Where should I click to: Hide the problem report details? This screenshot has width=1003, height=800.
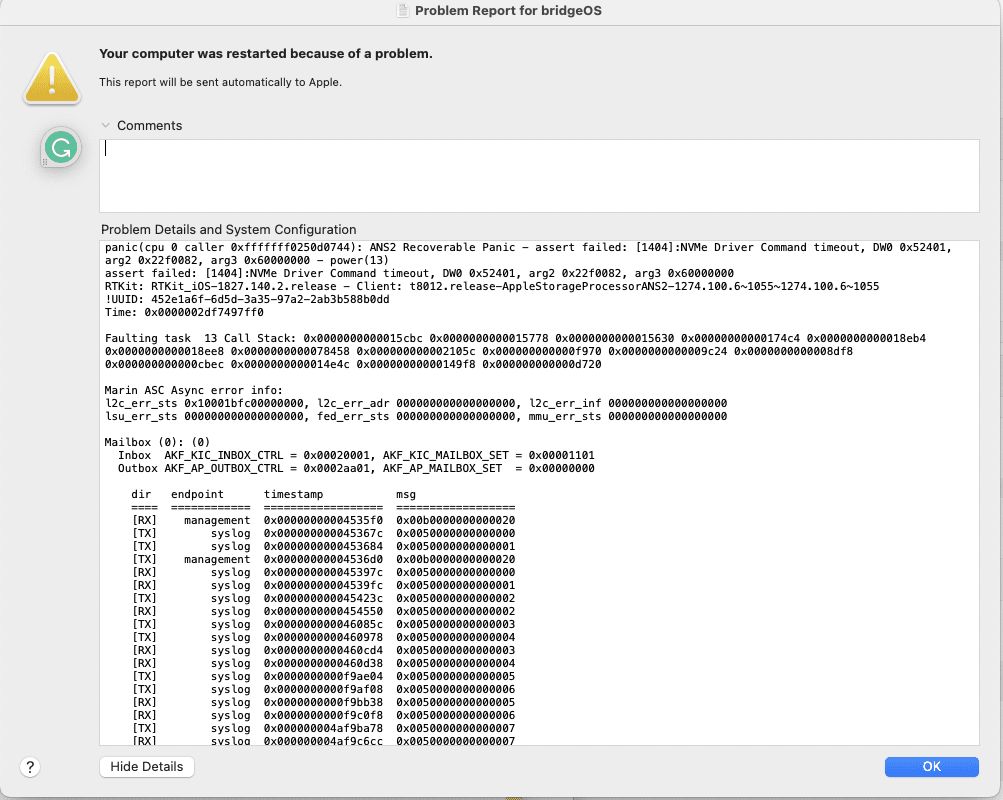pos(146,767)
